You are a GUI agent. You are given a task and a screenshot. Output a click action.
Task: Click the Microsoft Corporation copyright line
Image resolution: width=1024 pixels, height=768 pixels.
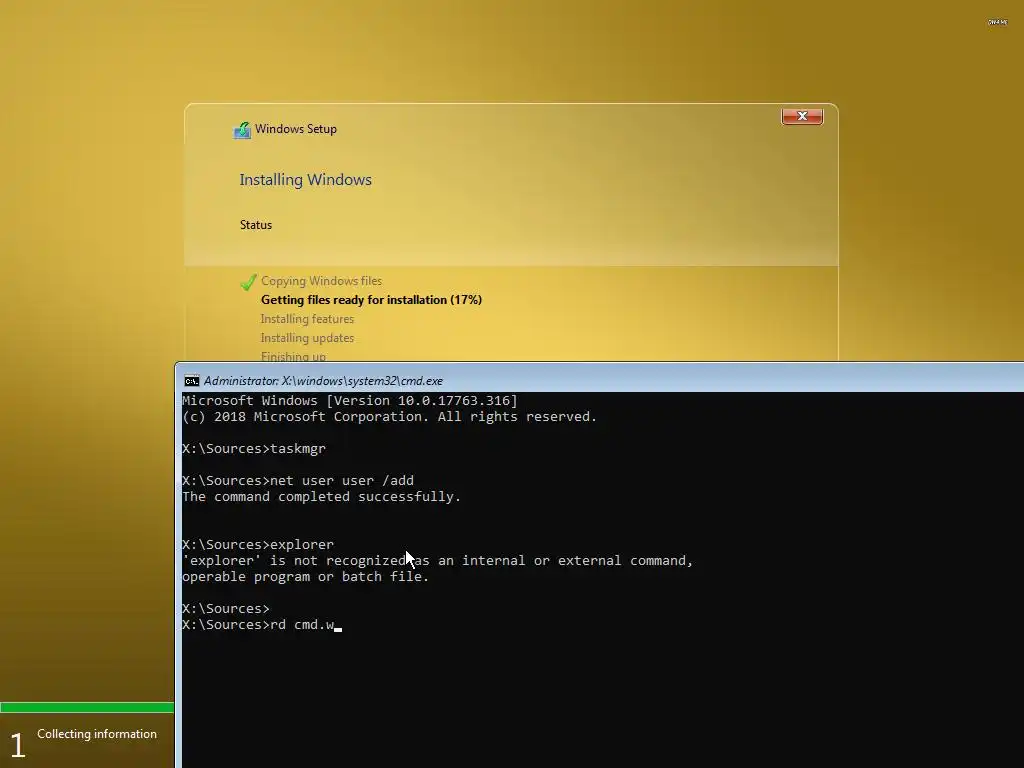click(389, 417)
